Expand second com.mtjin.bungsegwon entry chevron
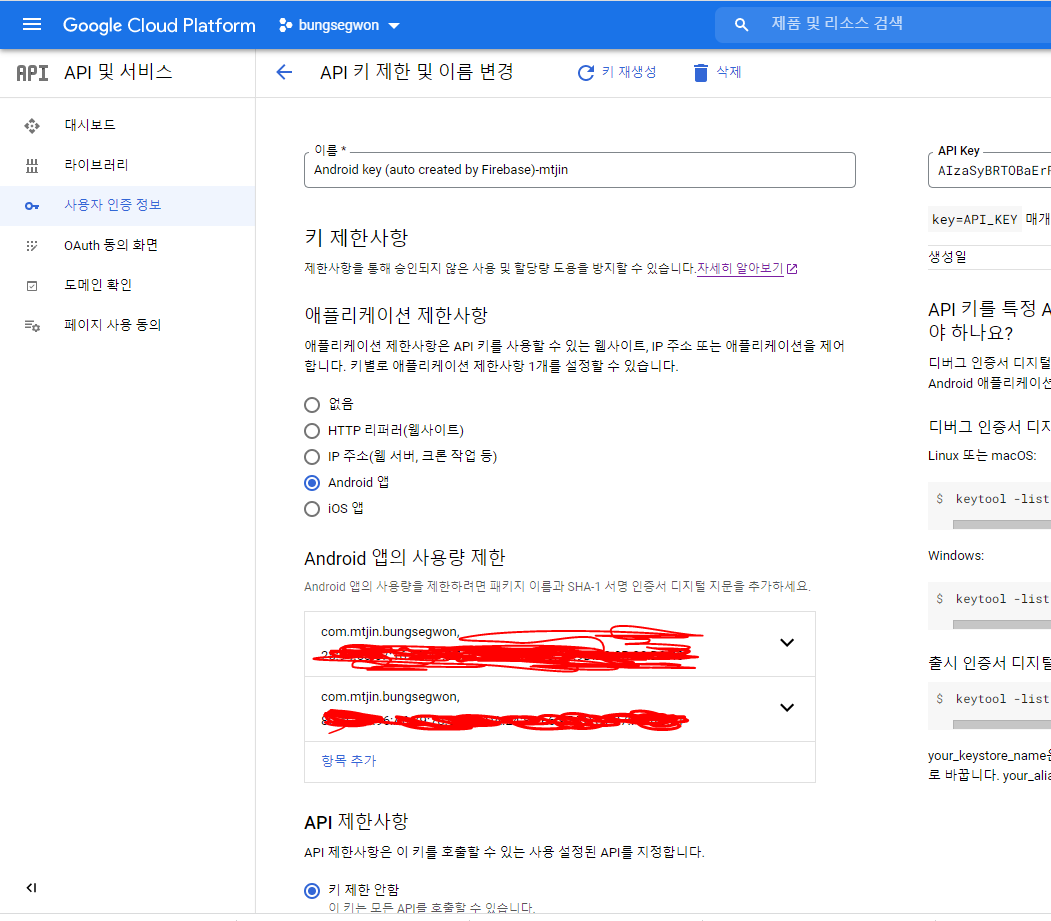Screen dimensions: 1051x921 pos(787,708)
